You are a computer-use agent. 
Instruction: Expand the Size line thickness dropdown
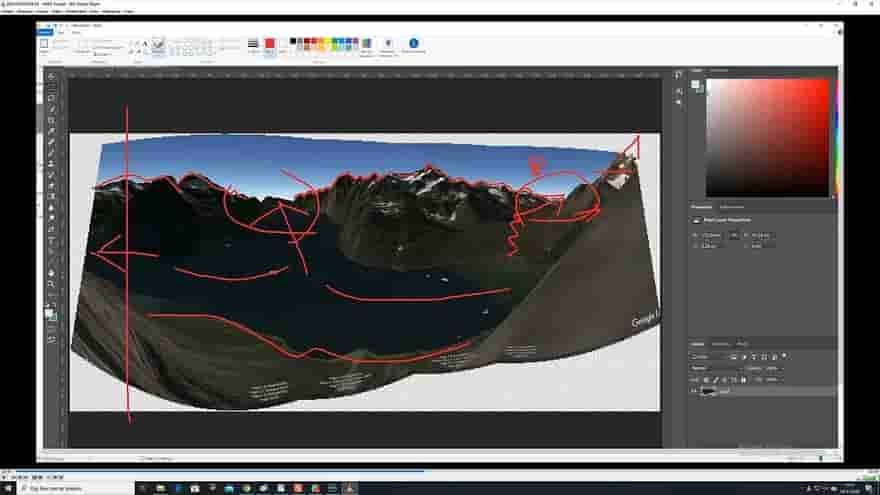pyautogui.click(x=252, y=46)
